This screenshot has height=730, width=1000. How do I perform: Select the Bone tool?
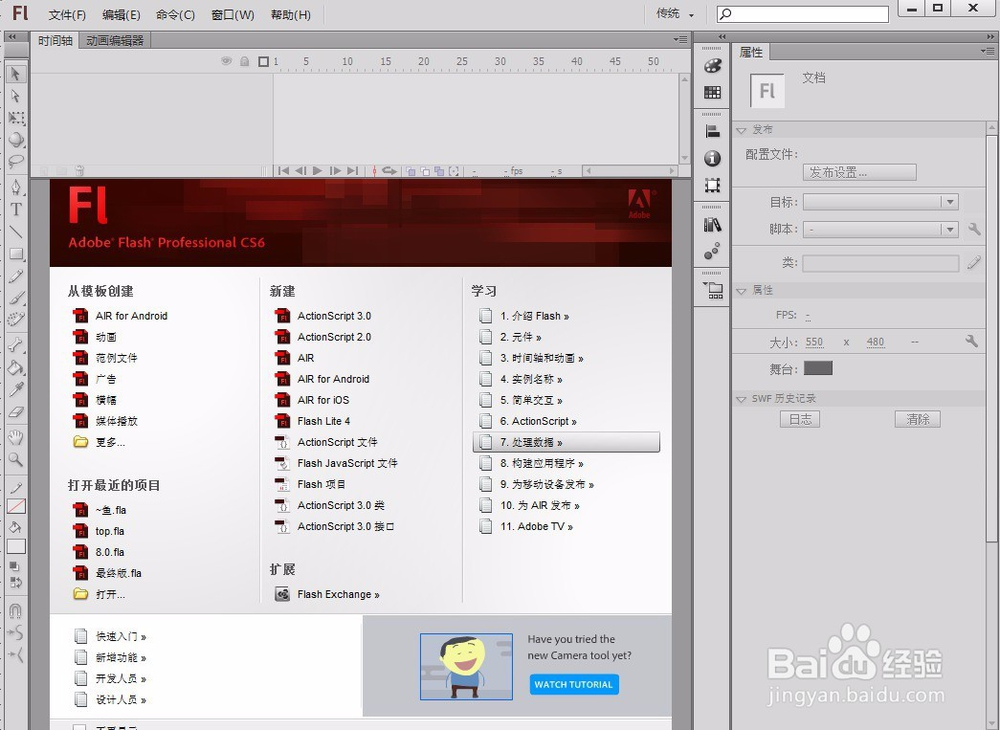click(x=16, y=345)
